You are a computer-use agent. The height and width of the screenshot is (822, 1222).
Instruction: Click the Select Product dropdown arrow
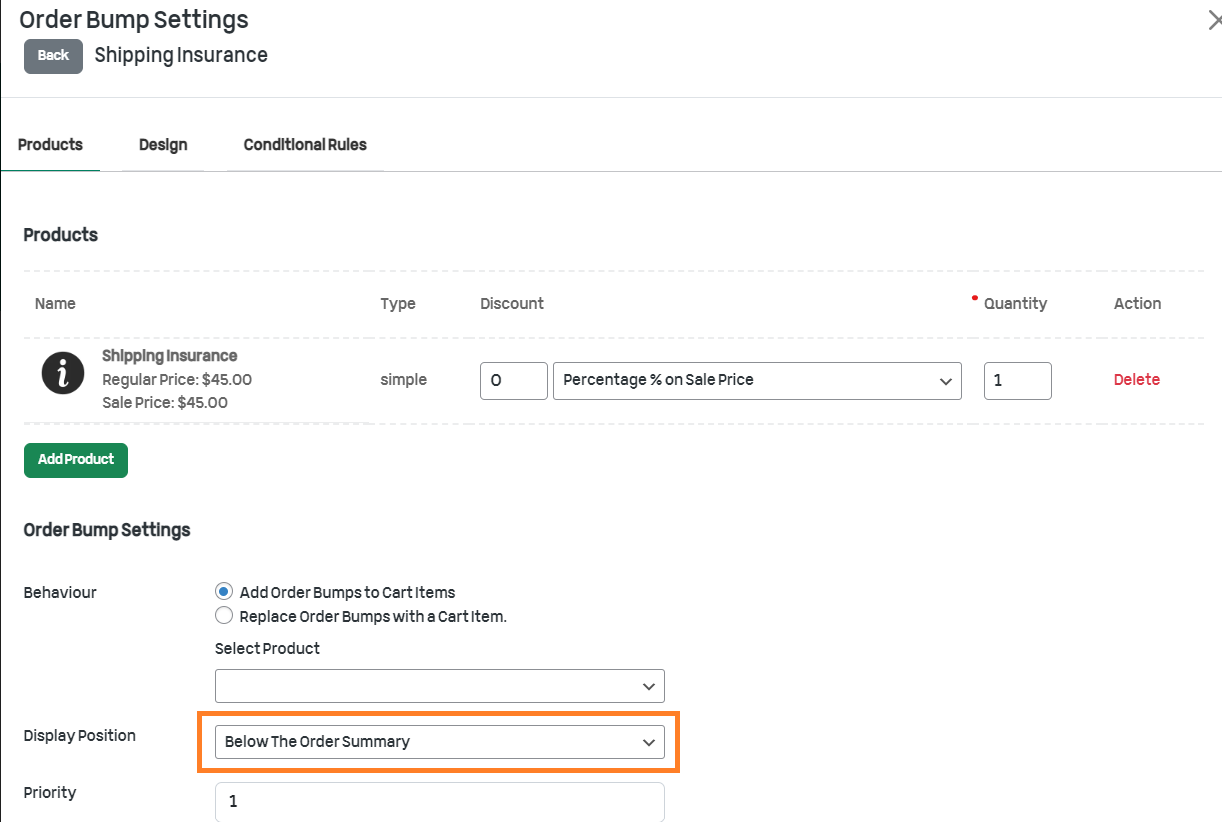pos(649,686)
